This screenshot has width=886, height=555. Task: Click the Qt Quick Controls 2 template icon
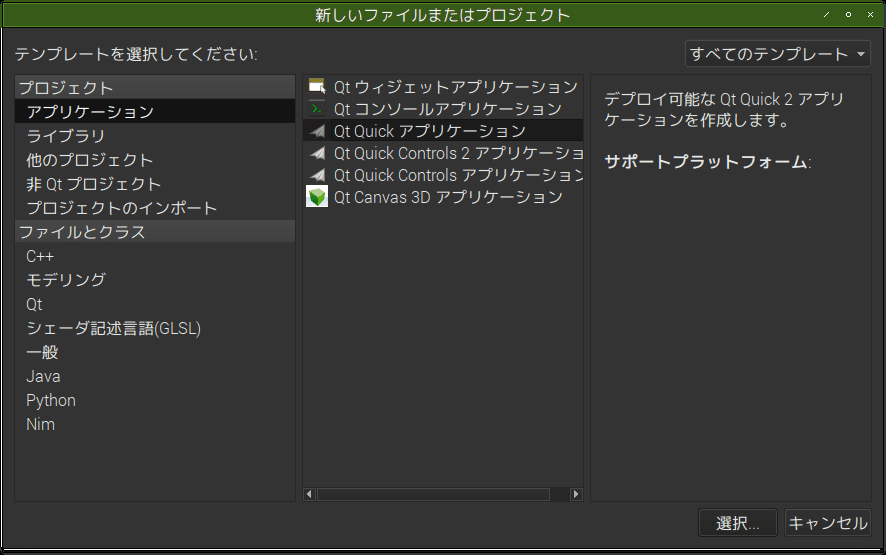[x=317, y=153]
